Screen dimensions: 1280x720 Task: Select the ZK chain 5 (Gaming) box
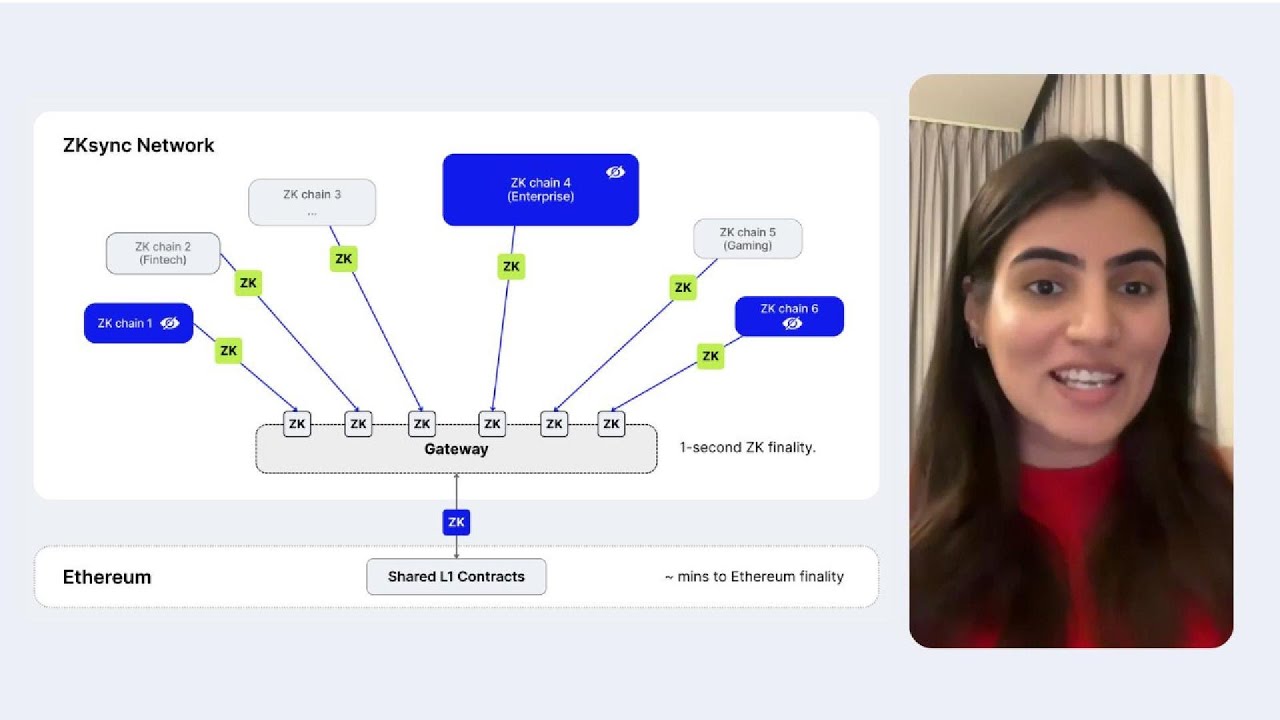tap(748, 239)
